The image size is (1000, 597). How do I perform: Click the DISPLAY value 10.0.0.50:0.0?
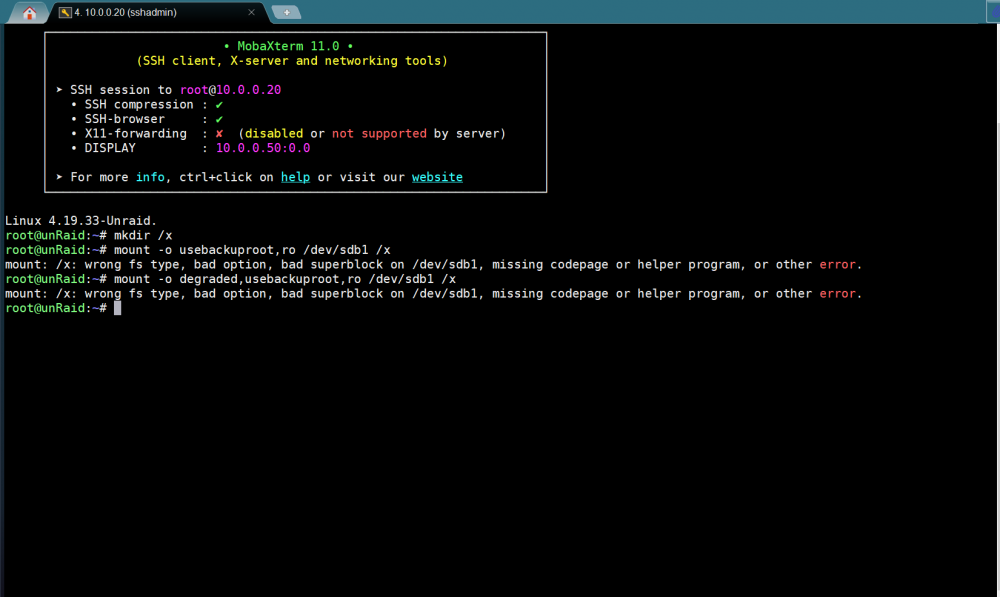click(x=263, y=148)
